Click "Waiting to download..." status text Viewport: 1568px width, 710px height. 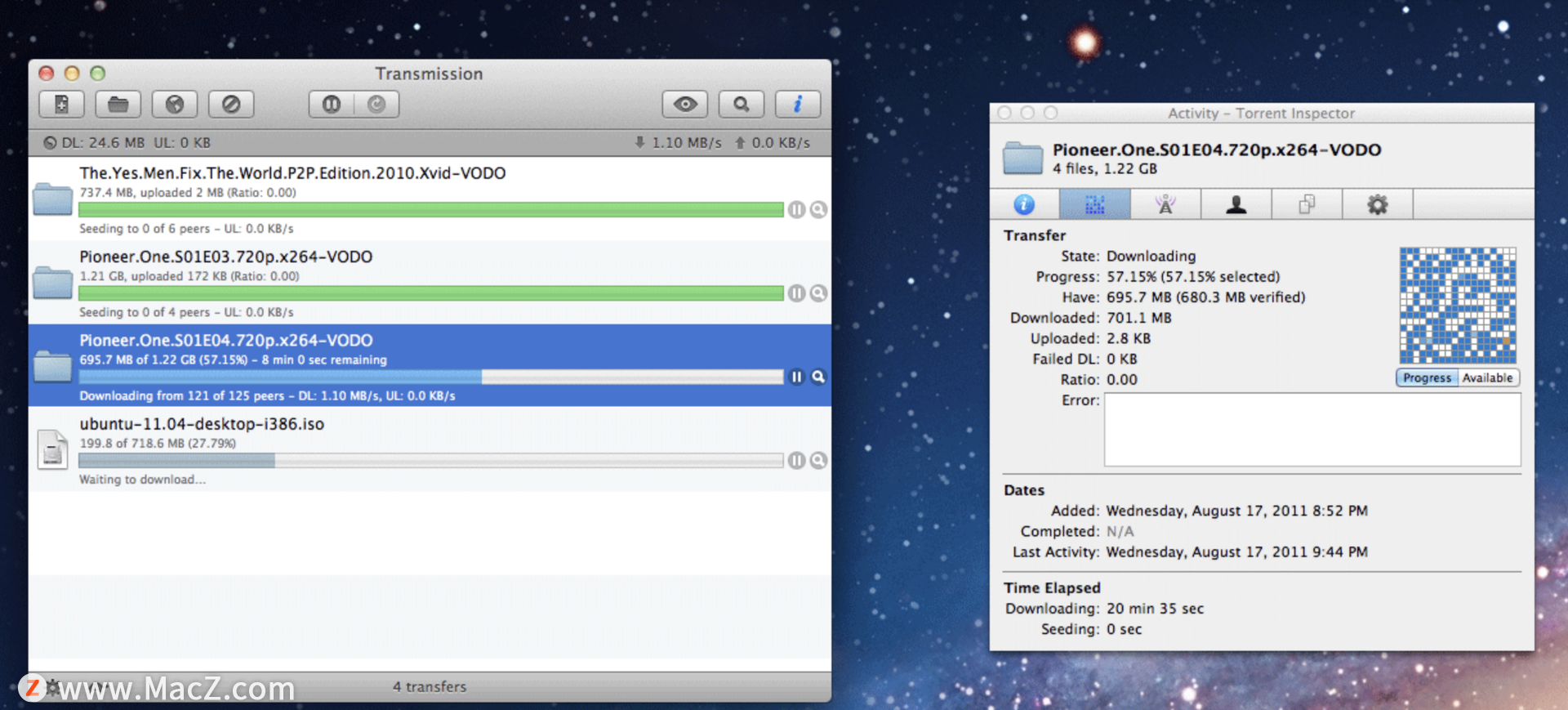[x=142, y=480]
